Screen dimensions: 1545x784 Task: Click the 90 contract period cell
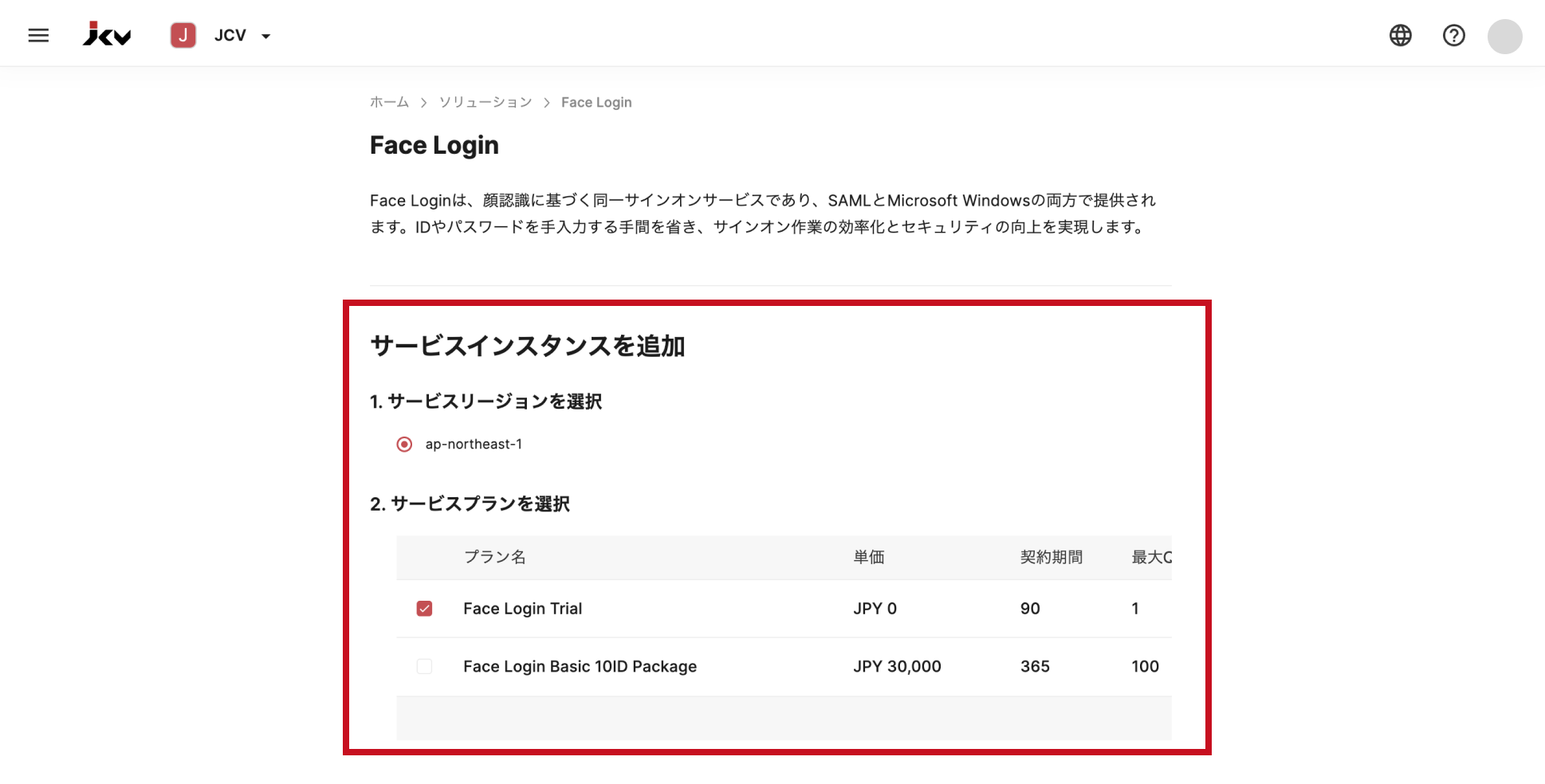(1030, 609)
